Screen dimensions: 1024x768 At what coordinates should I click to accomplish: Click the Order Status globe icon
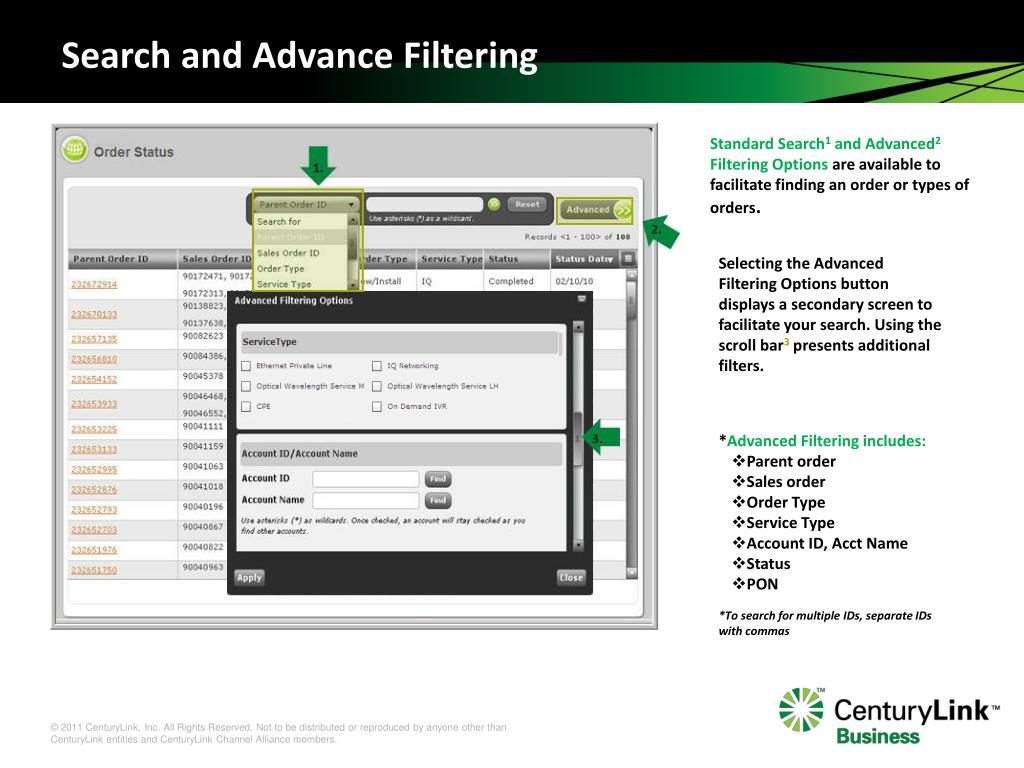(x=74, y=150)
